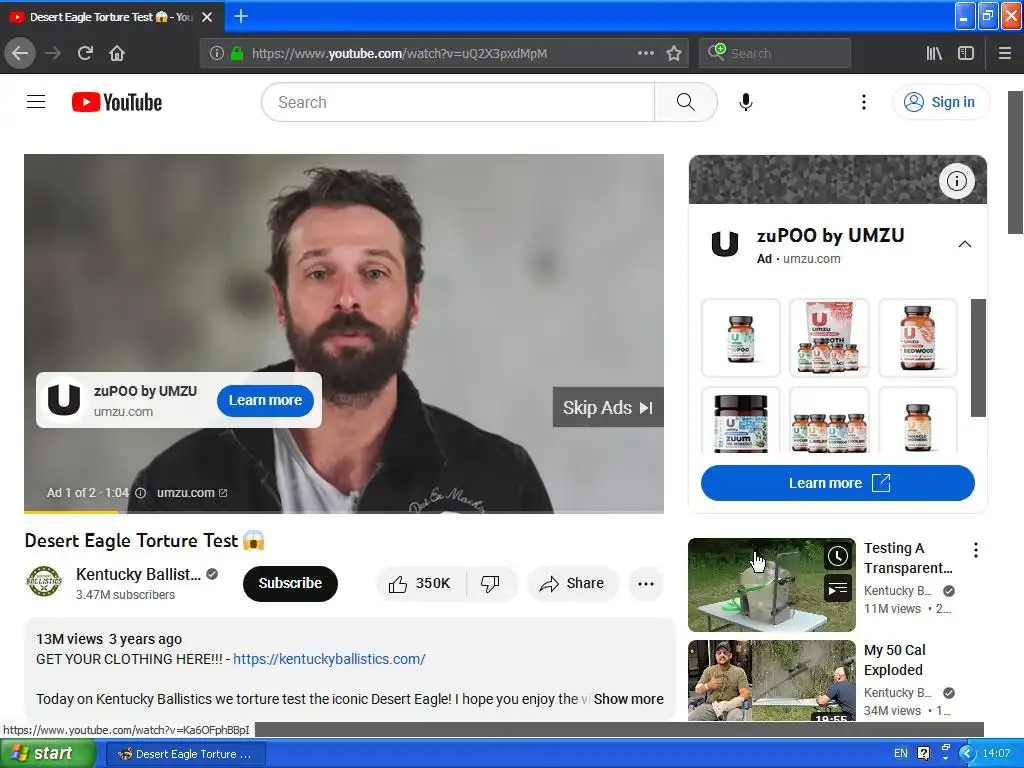
Task: Open YouTube settings three-dot menu
Action: (863, 102)
